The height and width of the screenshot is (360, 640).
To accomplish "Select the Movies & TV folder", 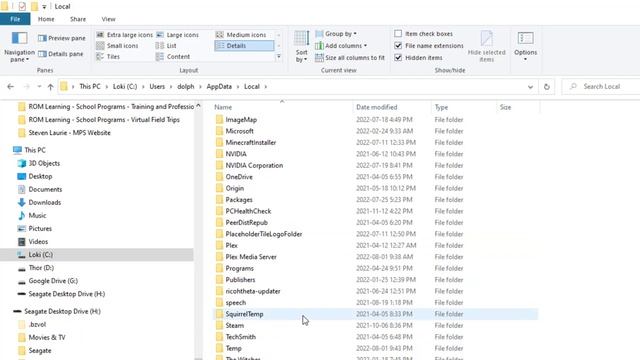I will (x=47, y=338).
